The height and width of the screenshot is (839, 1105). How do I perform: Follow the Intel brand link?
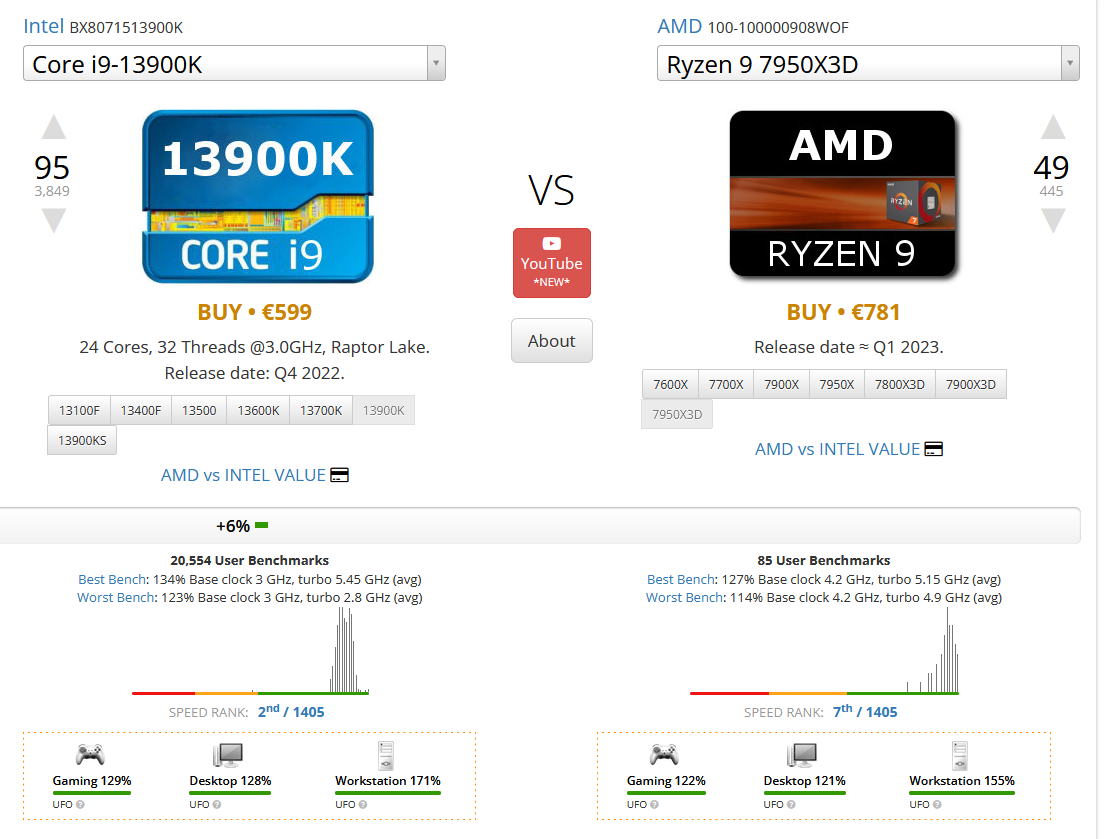[x=44, y=27]
